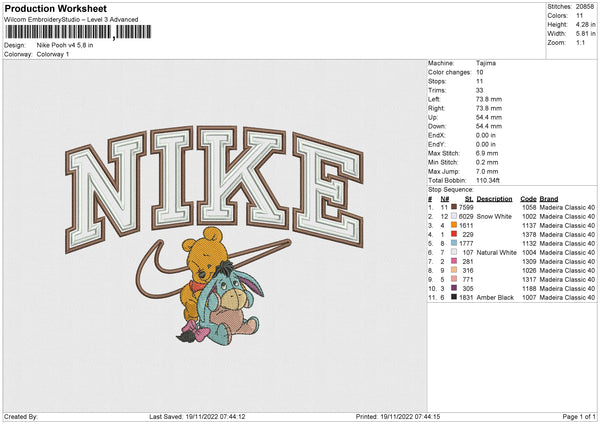
Task: Click the 'Colorway 1' value
Action: 53,54
